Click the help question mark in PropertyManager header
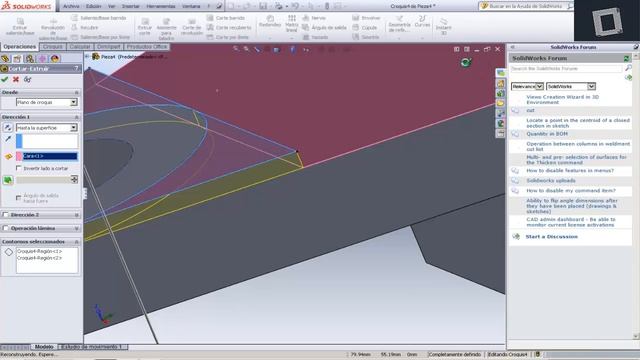 tap(76, 69)
